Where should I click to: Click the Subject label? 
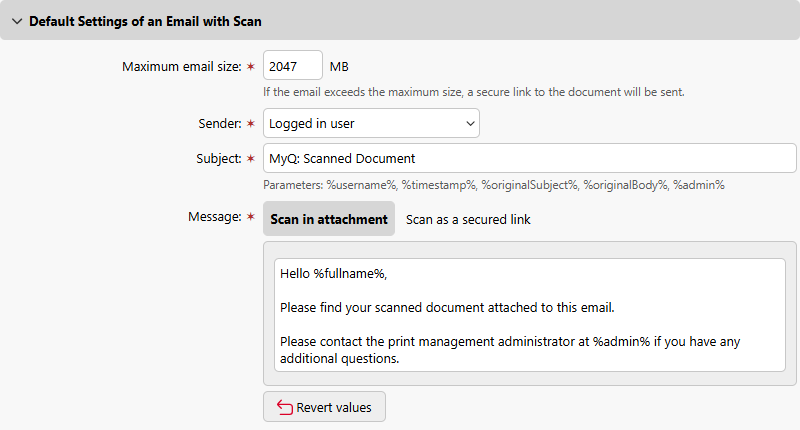coord(219,159)
